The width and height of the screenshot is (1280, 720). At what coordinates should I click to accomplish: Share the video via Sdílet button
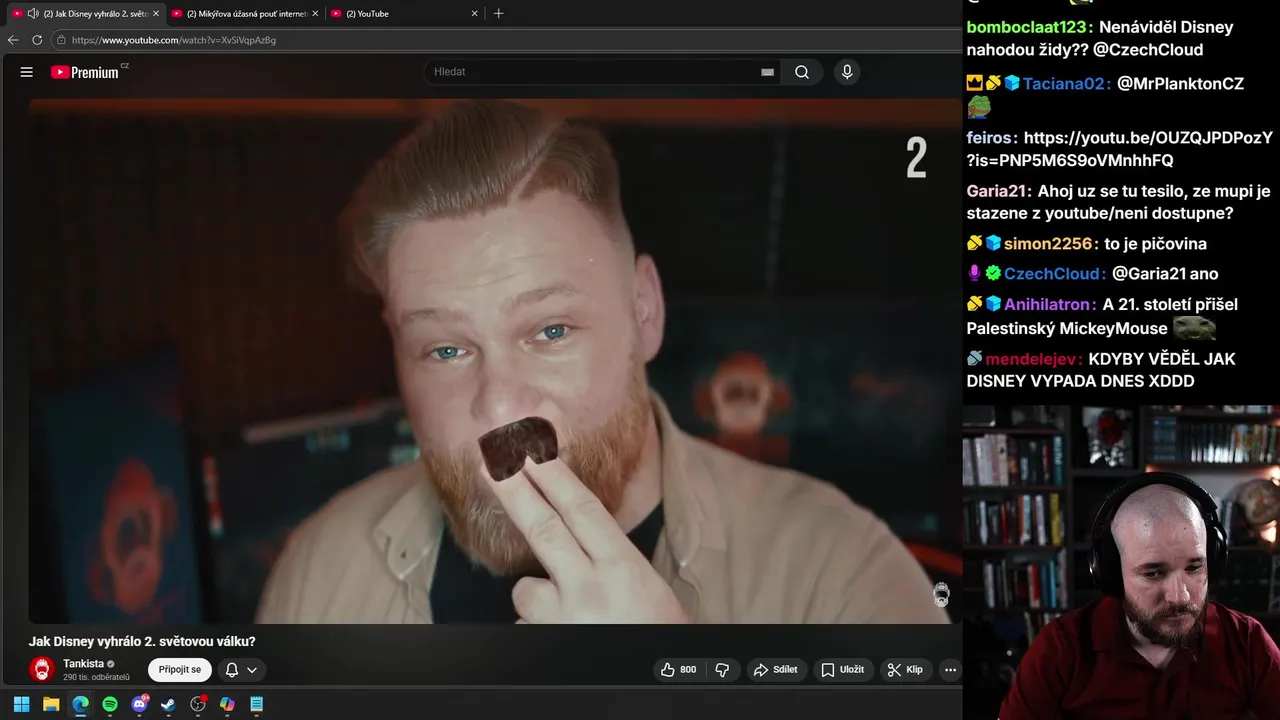[x=776, y=670]
